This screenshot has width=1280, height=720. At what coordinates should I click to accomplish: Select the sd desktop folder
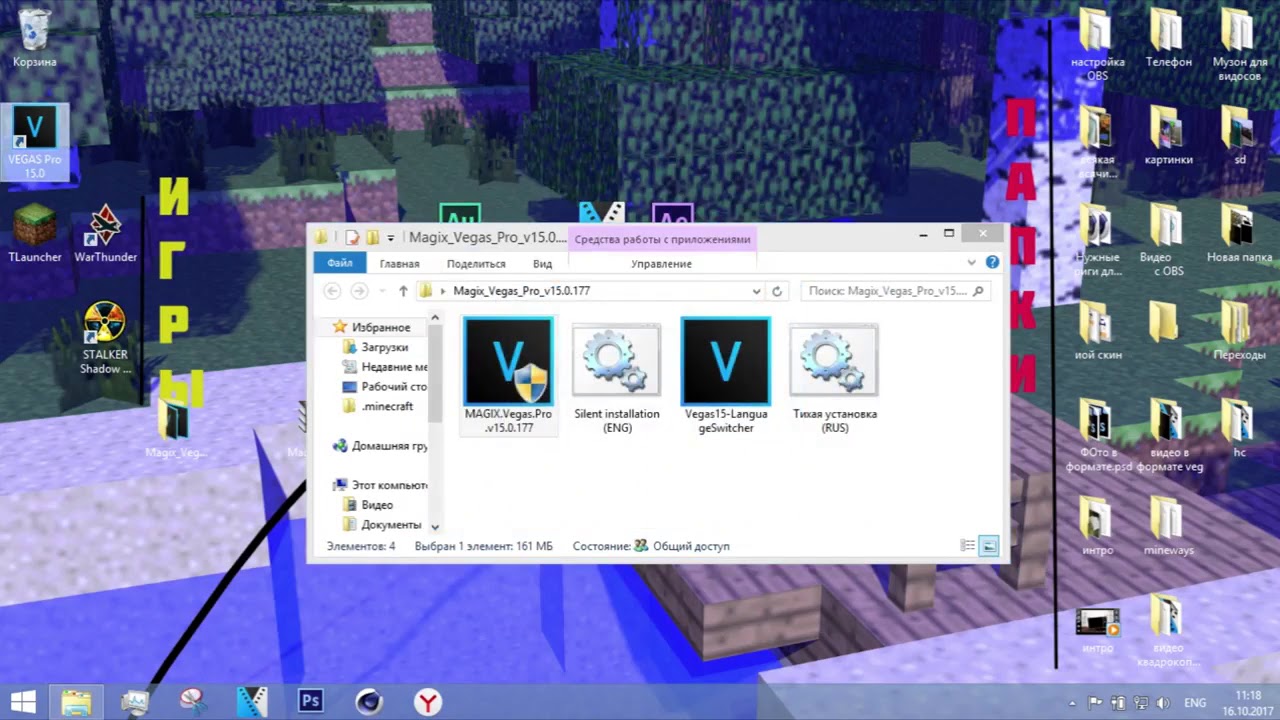(1239, 135)
